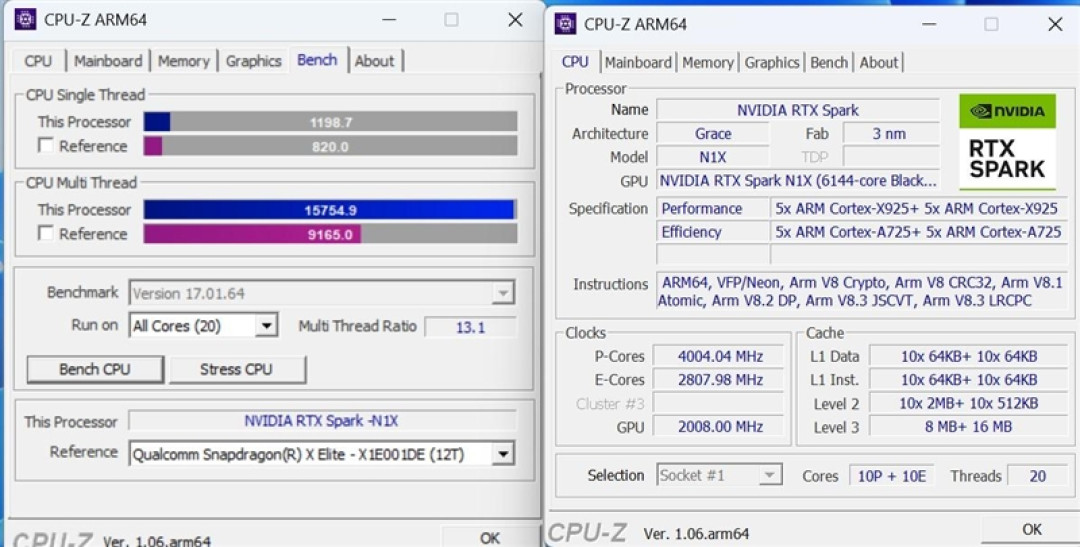Click the Cores value 10P + 10E
This screenshot has width=1080, height=547.
891,475
